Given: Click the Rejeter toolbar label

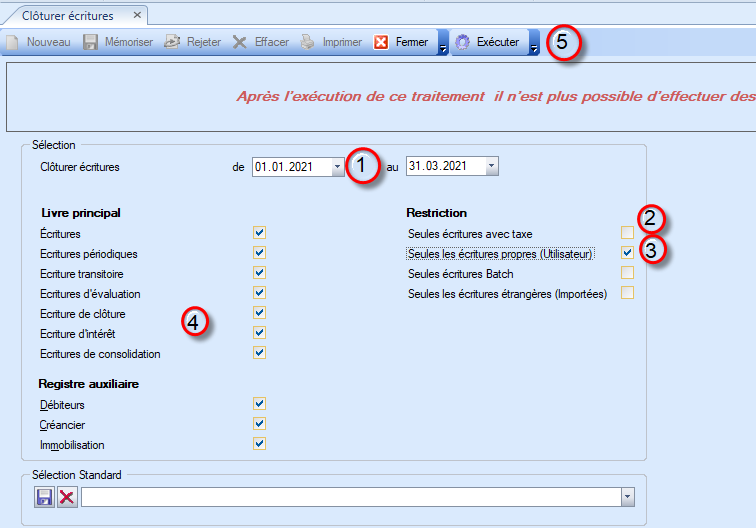Looking at the screenshot, I should 204,42.
